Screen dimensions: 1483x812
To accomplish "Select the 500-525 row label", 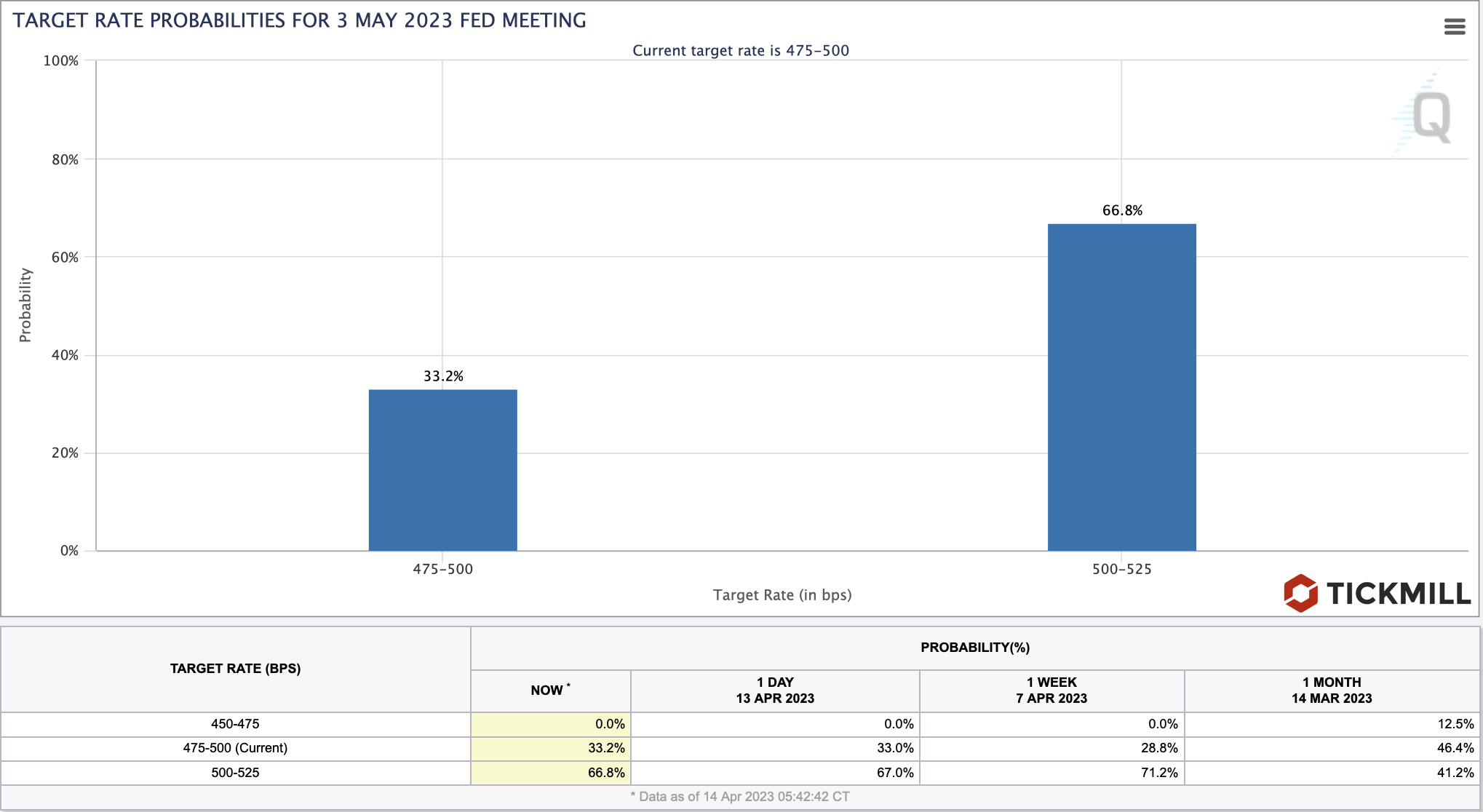I will pyautogui.click(x=235, y=773).
